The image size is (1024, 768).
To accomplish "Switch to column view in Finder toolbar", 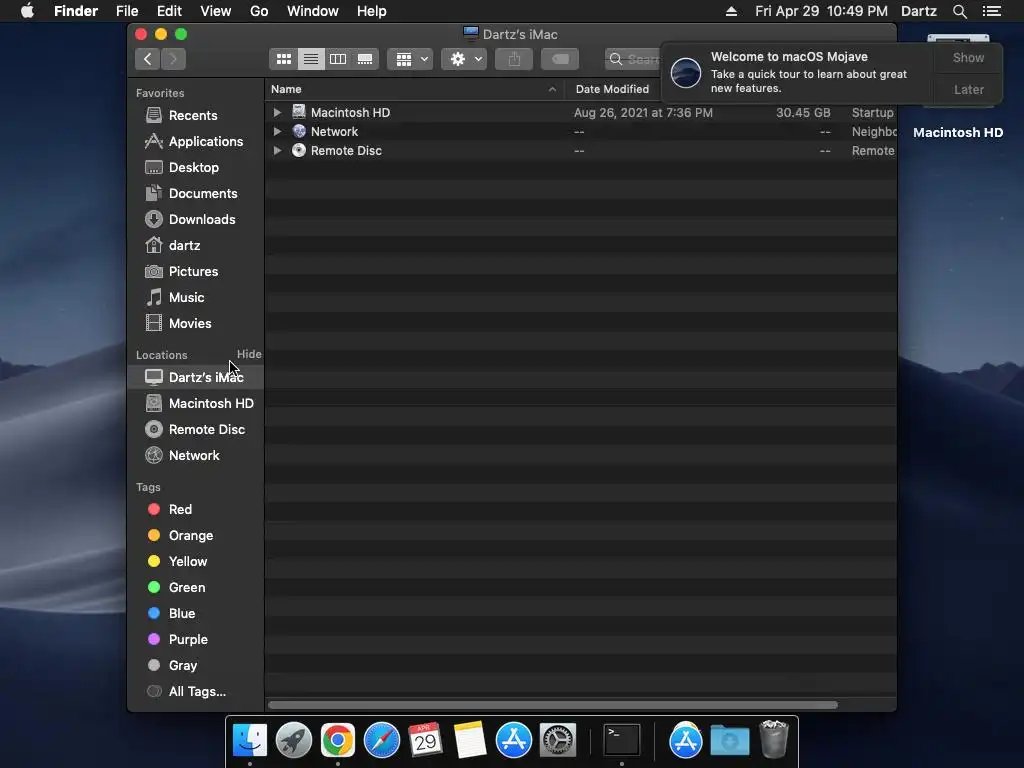I will [338, 59].
